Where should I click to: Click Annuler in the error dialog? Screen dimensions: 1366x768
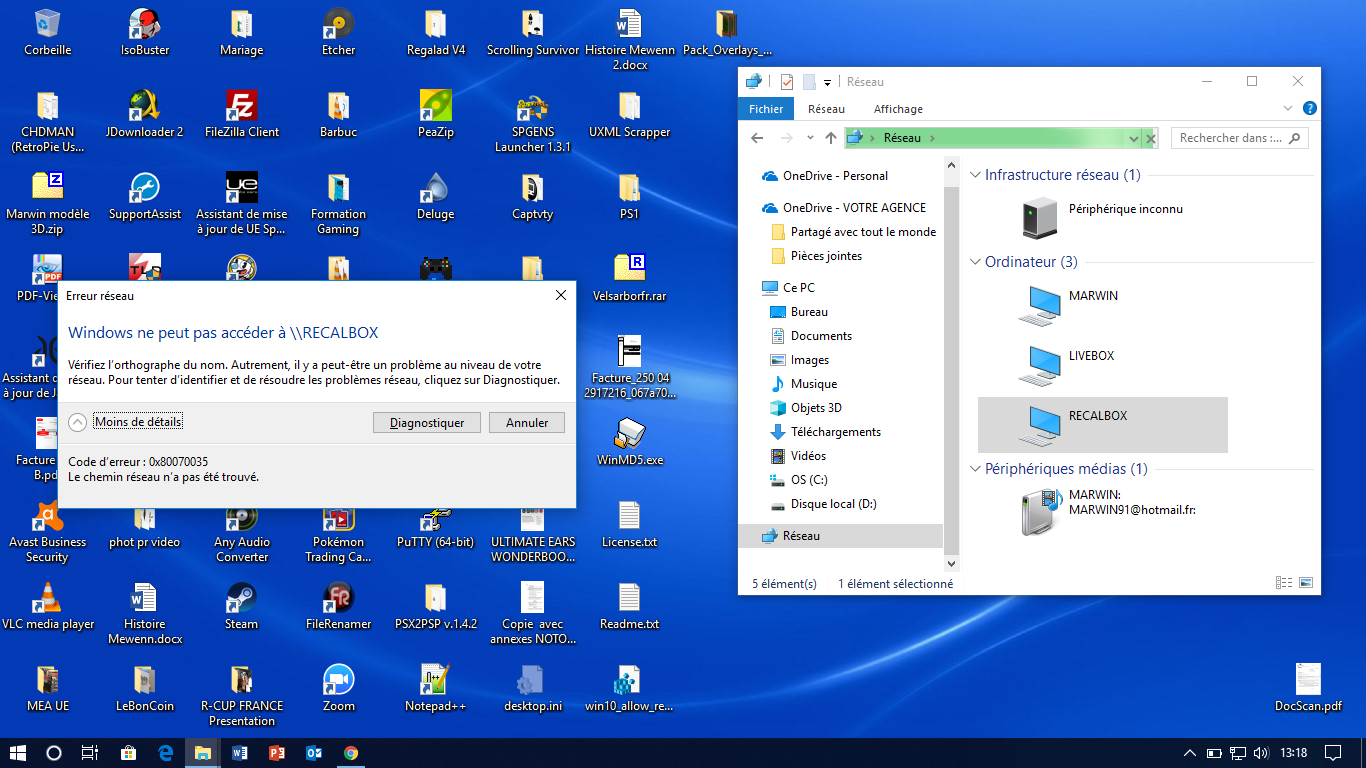(527, 423)
